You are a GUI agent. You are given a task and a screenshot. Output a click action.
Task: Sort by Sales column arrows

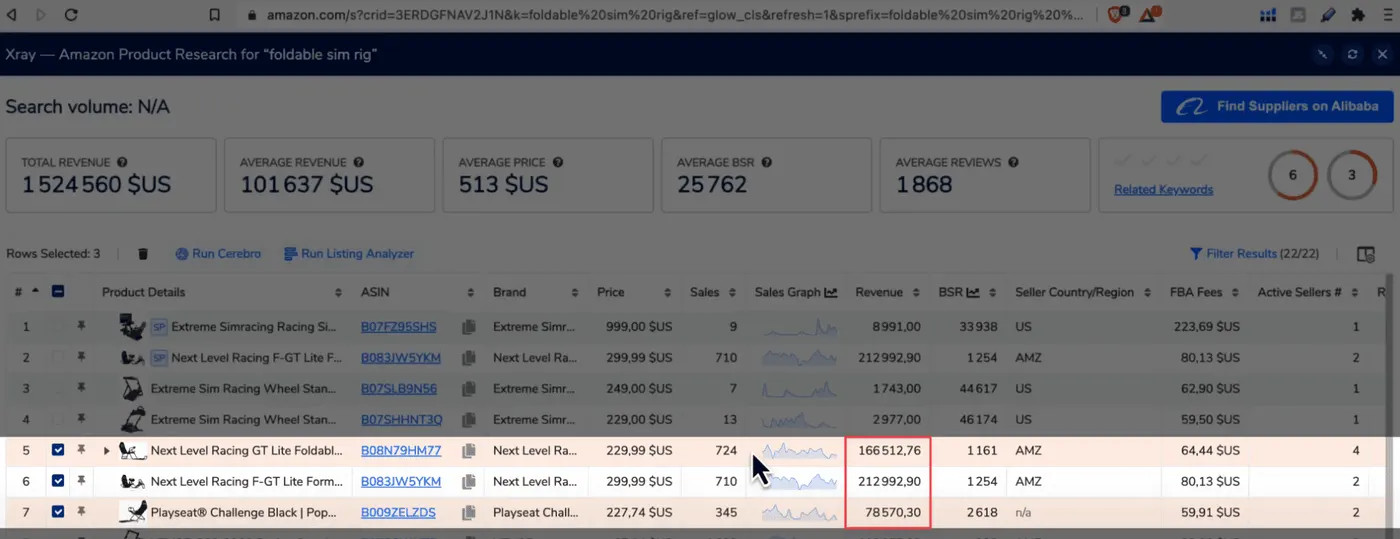[x=732, y=293]
